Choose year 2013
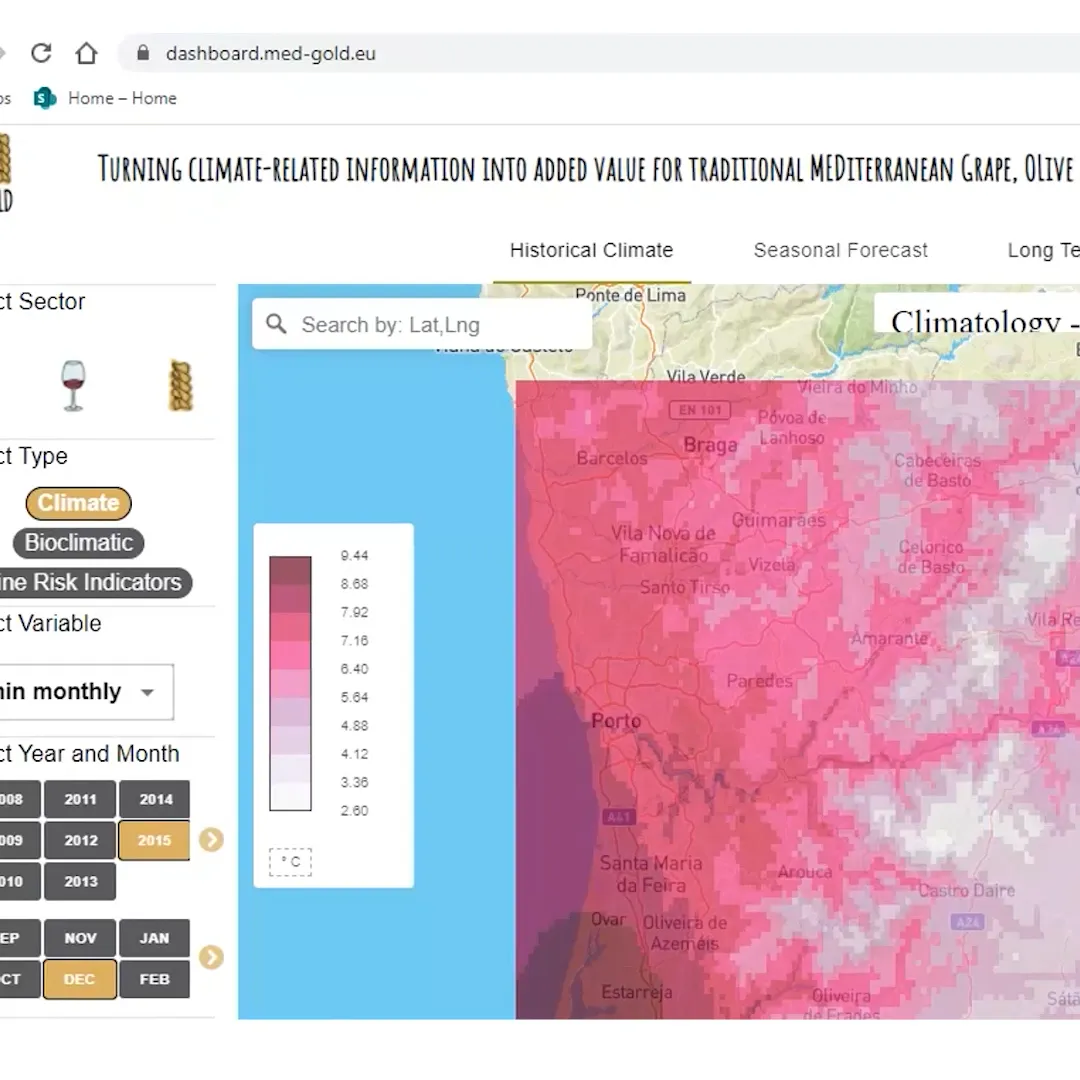The height and width of the screenshot is (1080, 1080). pos(80,882)
